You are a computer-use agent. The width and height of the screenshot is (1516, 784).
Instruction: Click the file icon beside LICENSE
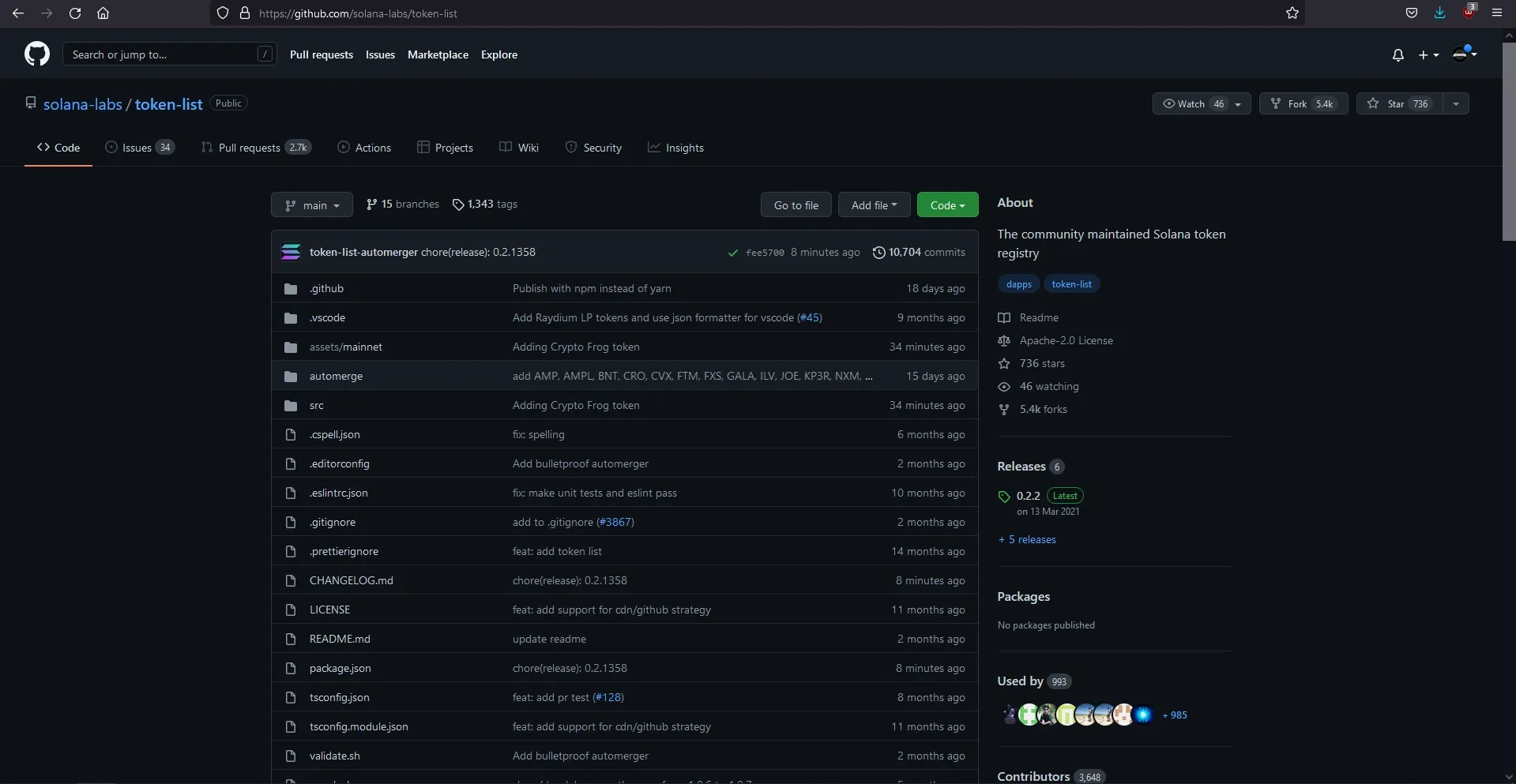click(291, 610)
